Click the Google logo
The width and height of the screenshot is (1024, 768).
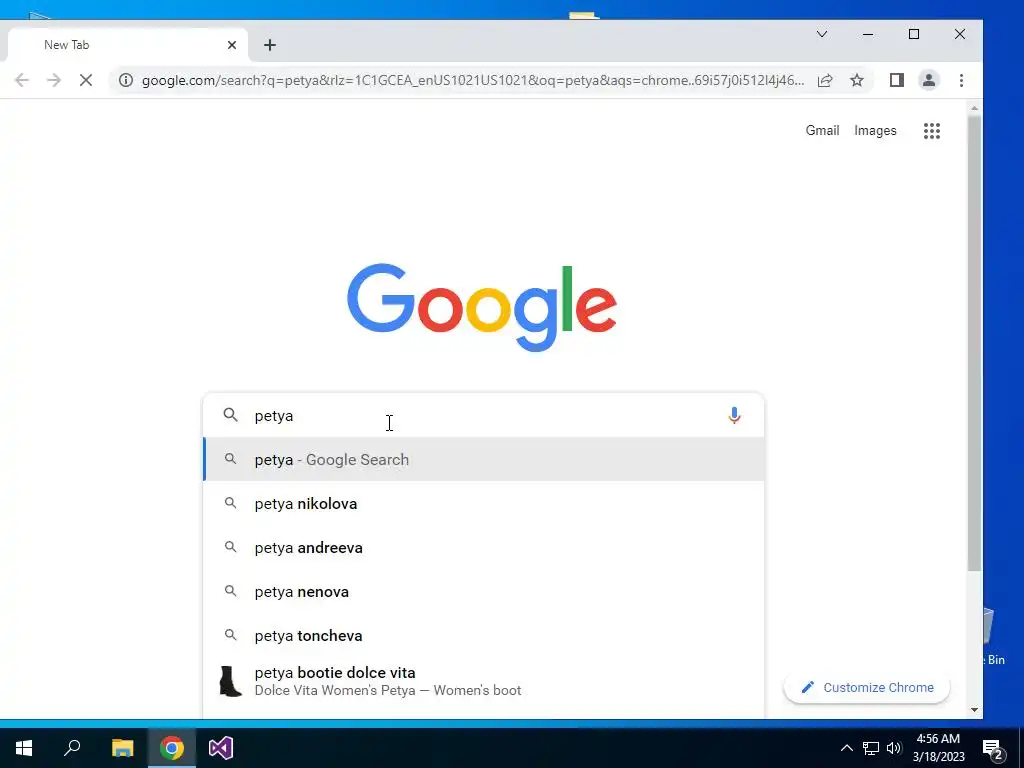point(482,307)
